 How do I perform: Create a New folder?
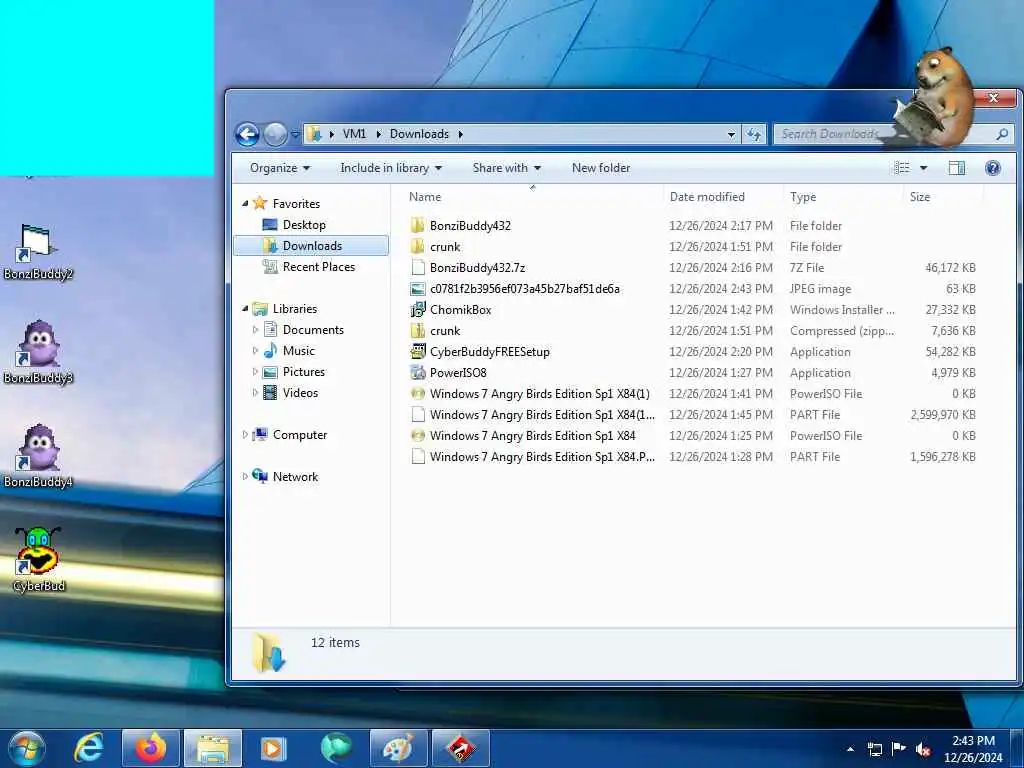(x=601, y=168)
